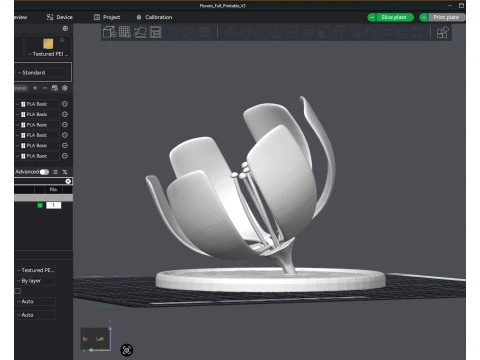Click the Add model cube icon
Viewport: 480px width, 360px height.
pyautogui.click(x=109, y=32)
